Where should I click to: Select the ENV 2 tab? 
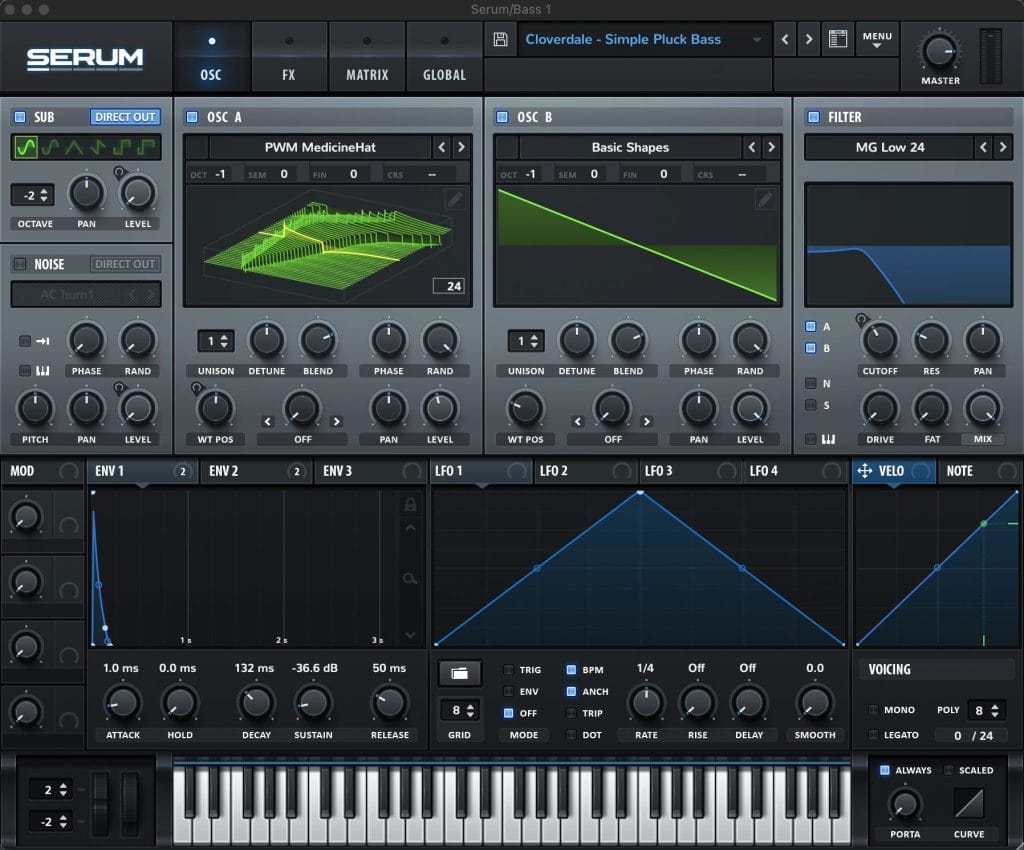(x=257, y=471)
